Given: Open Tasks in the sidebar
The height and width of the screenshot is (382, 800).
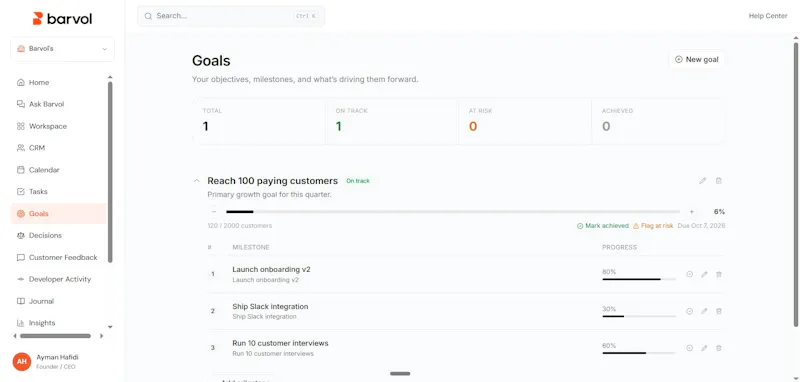Looking at the screenshot, I should click(x=58, y=192).
